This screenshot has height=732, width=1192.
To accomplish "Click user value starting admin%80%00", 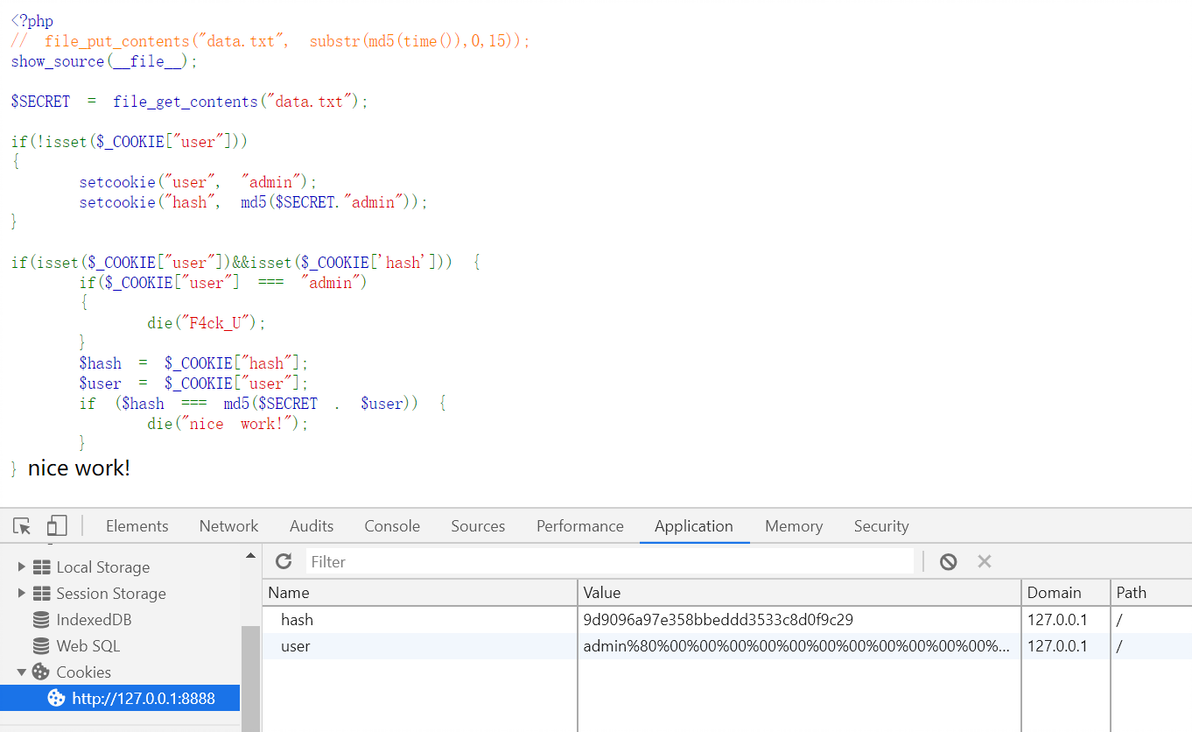I will point(797,646).
